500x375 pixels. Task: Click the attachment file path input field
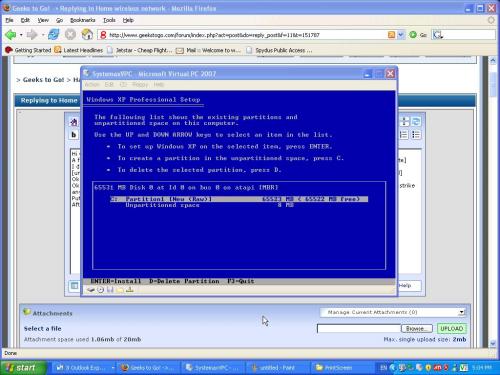tap(359, 329)
